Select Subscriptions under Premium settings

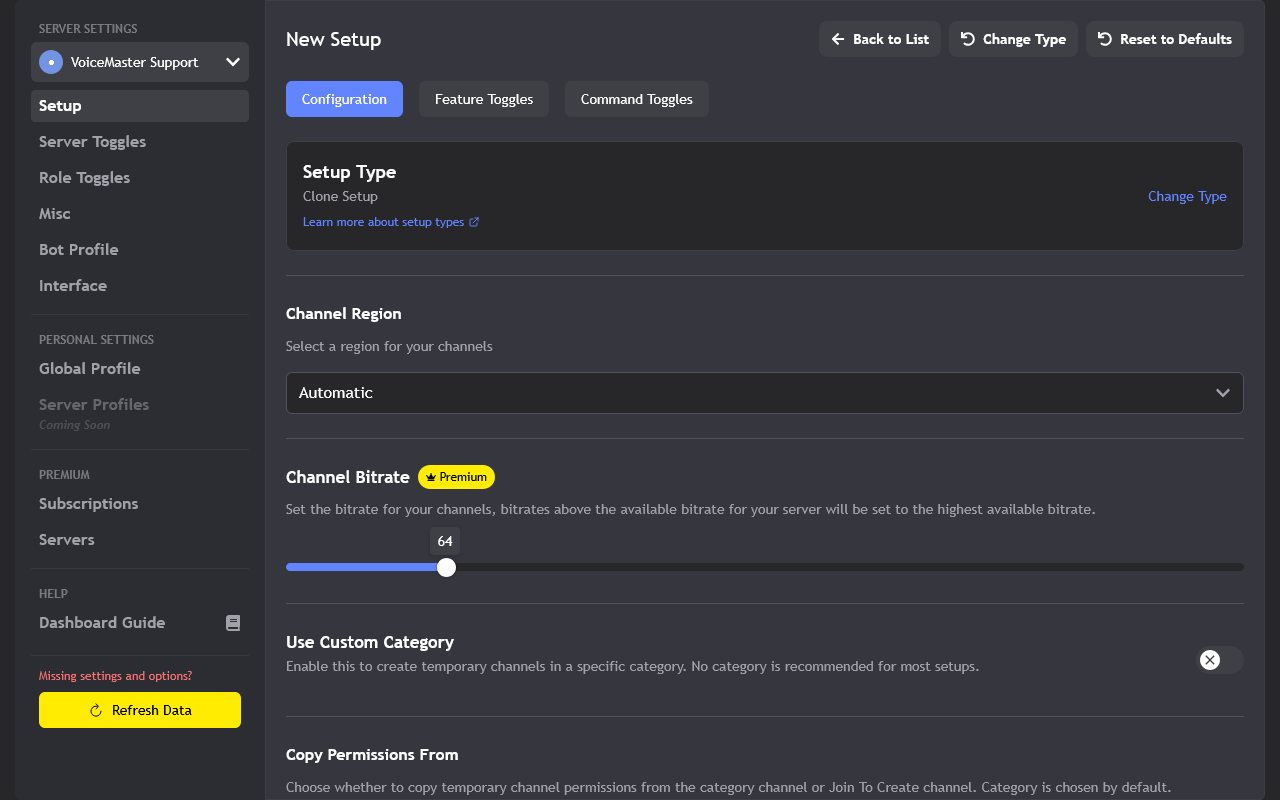(x=88, y=503)
